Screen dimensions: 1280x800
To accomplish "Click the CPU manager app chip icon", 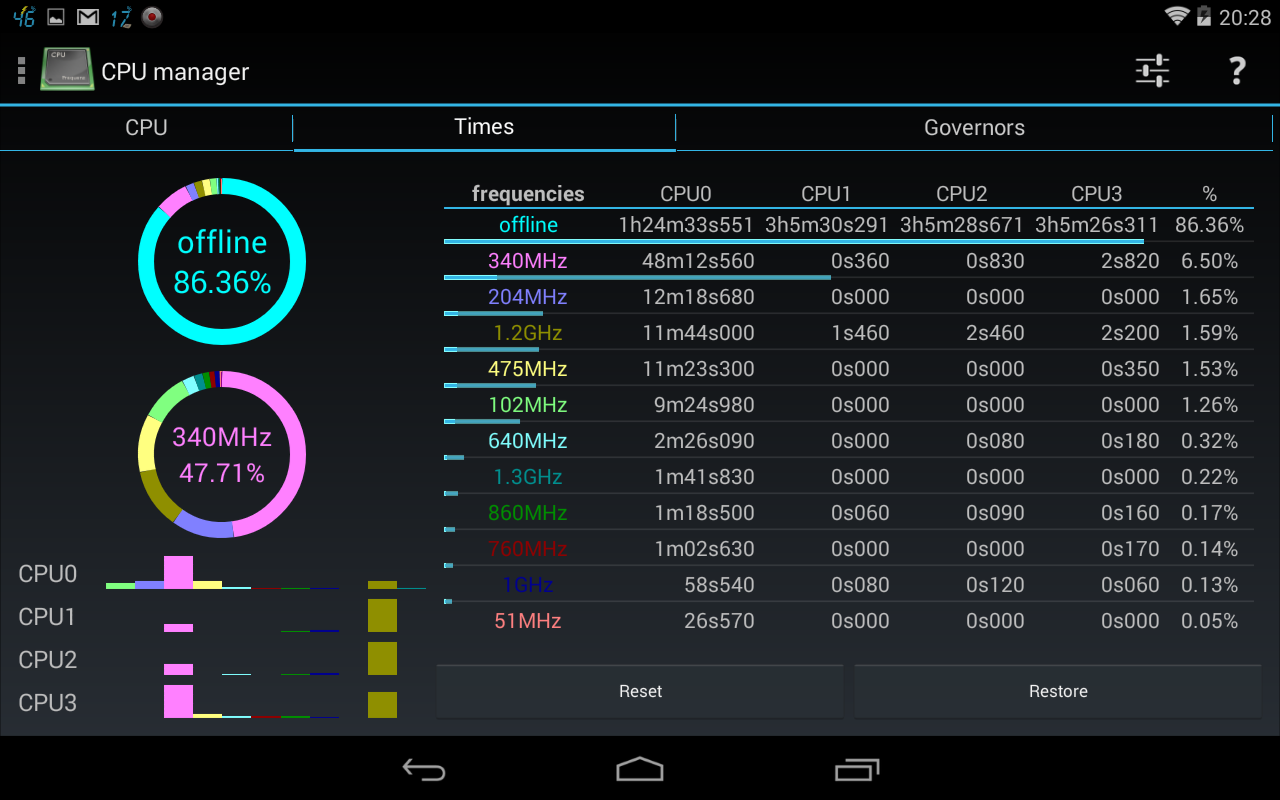I will point(66,69).
